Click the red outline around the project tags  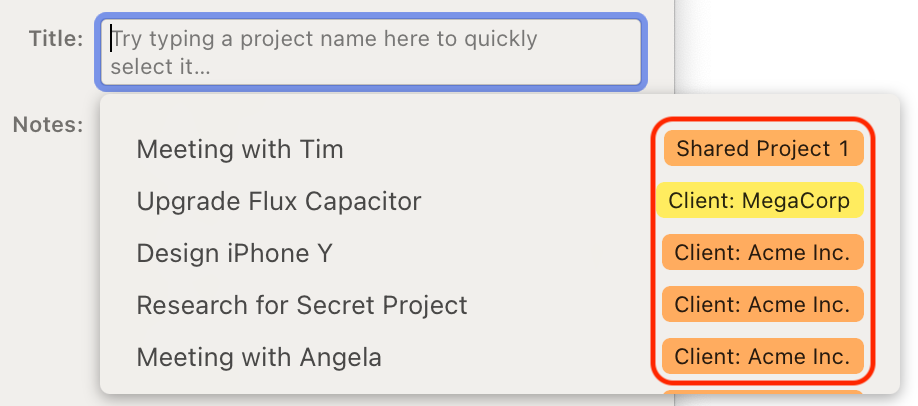(x=872, y=250)
